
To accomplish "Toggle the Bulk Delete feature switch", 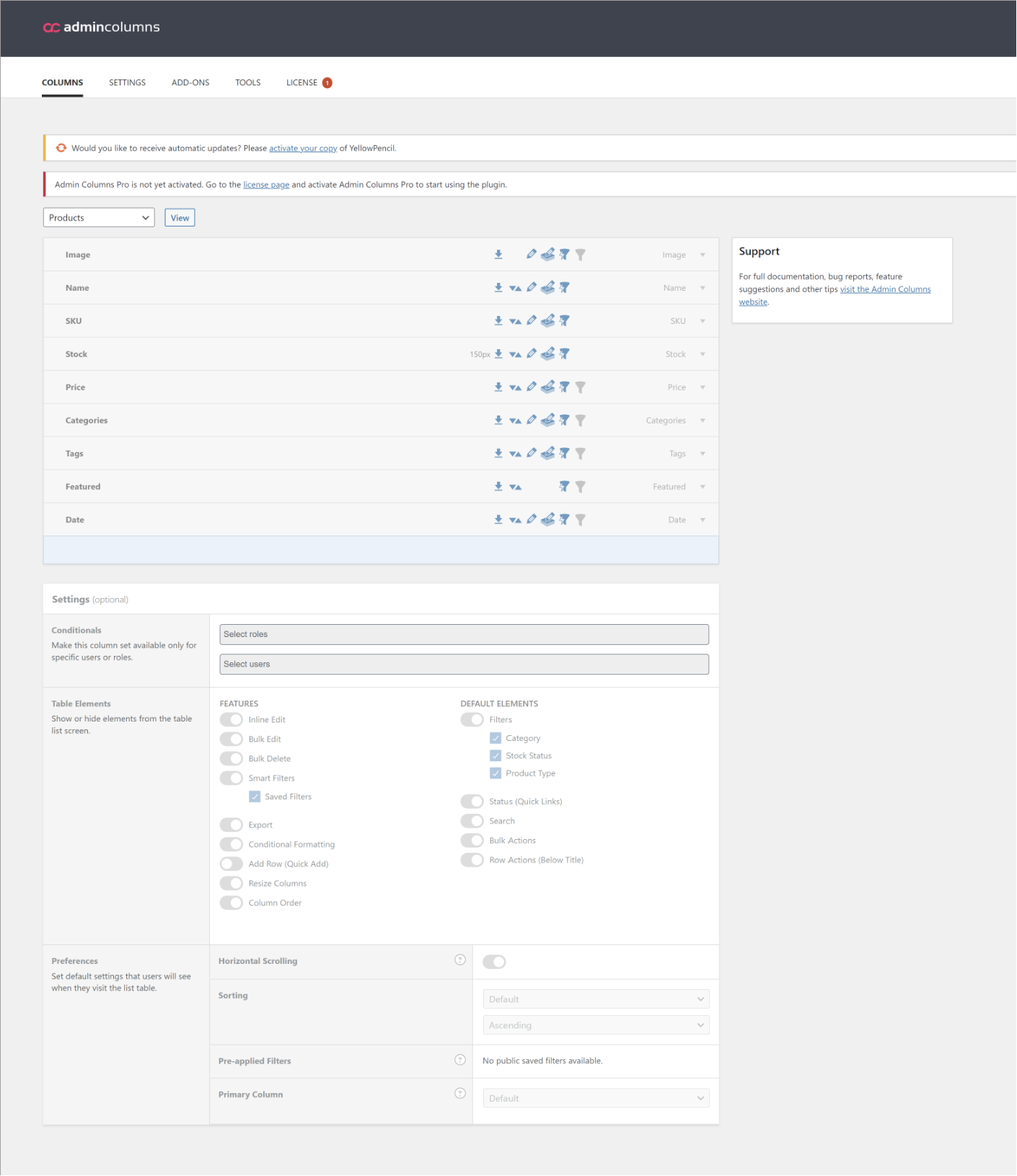I will click(x=232, y=759).
